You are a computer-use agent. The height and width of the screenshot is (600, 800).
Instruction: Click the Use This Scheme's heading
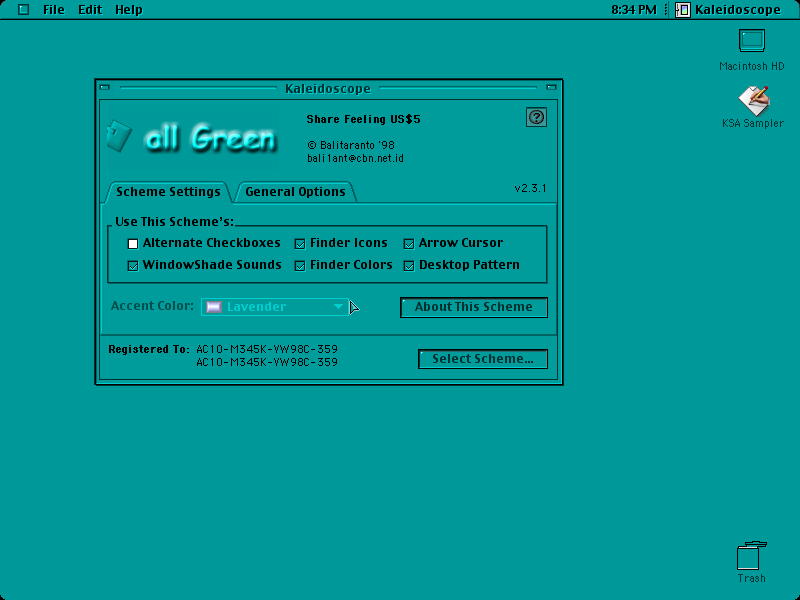coord(174,222)
